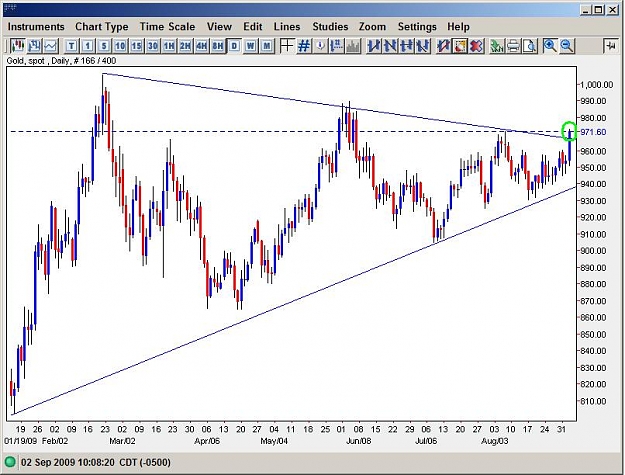Click the zoom out magnifier icon
625x475 pixels.
point(567,46)
